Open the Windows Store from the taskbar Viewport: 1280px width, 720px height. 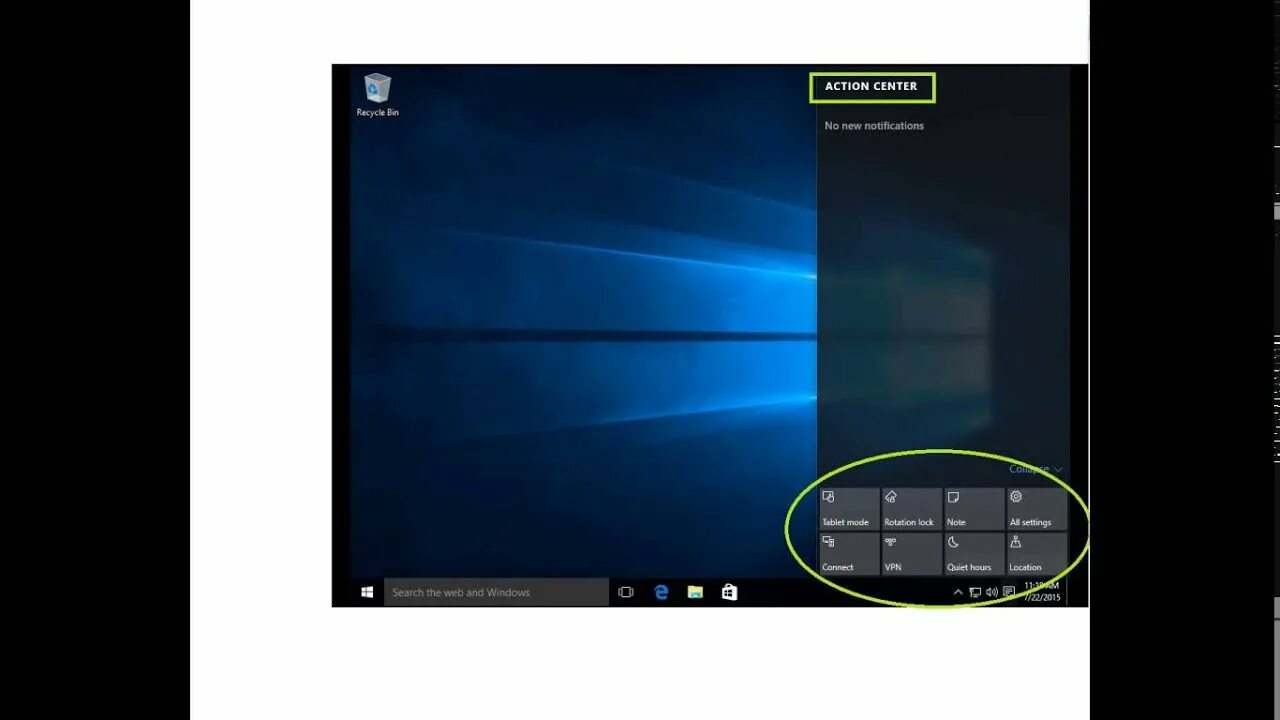coord(729,592)
